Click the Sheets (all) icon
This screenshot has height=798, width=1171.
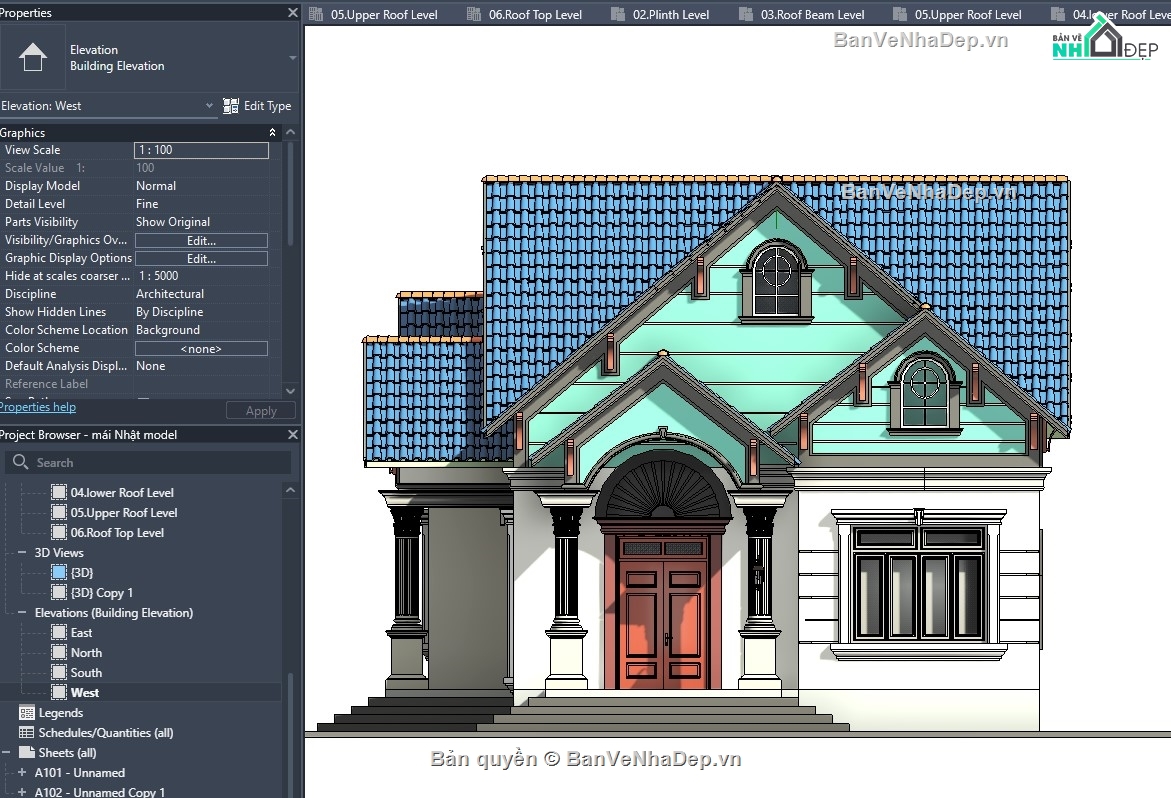pyautogui.click(x=27, y=752)
